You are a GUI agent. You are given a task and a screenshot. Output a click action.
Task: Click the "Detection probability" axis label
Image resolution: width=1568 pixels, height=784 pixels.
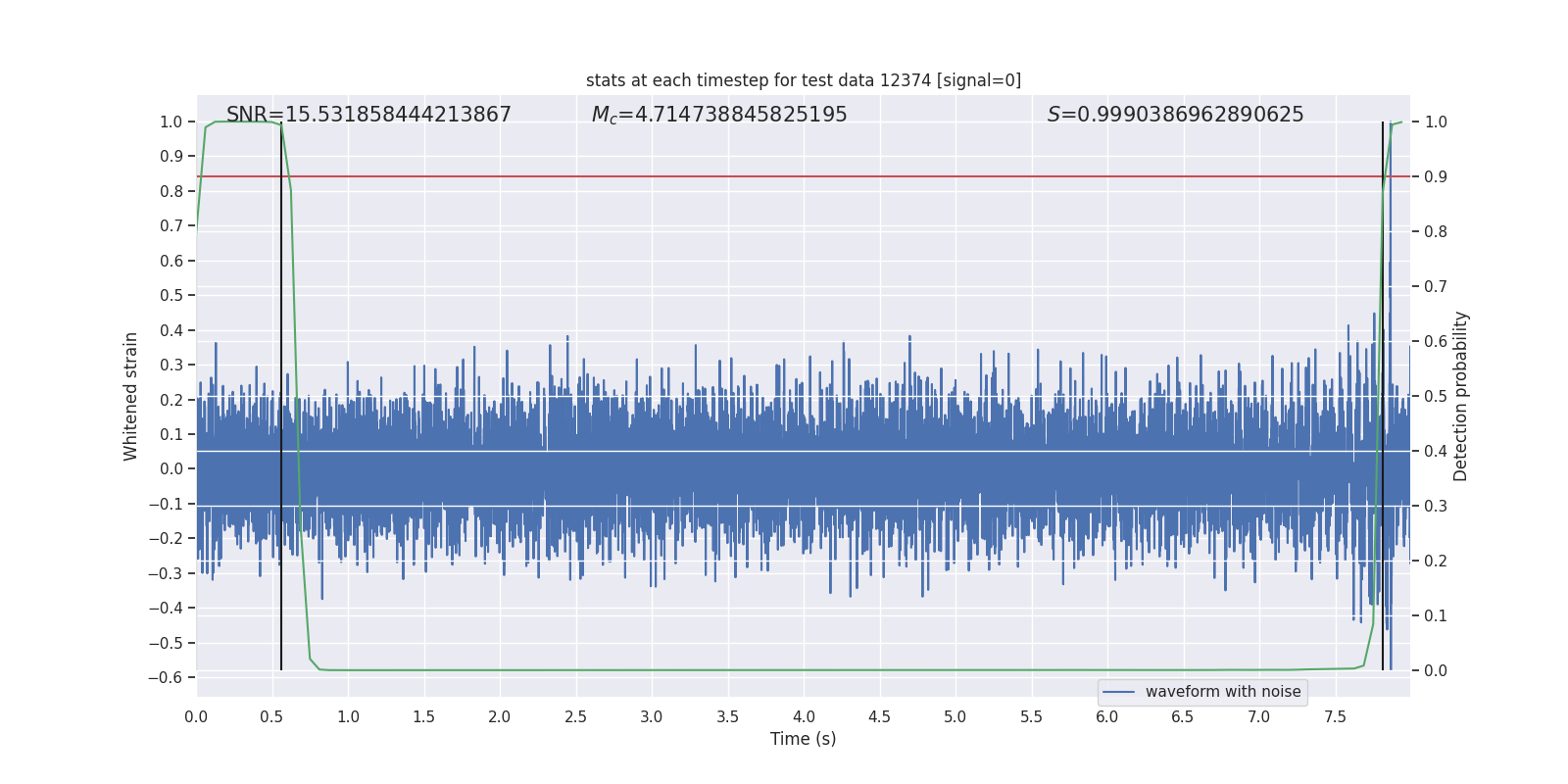pos(1461,396)
